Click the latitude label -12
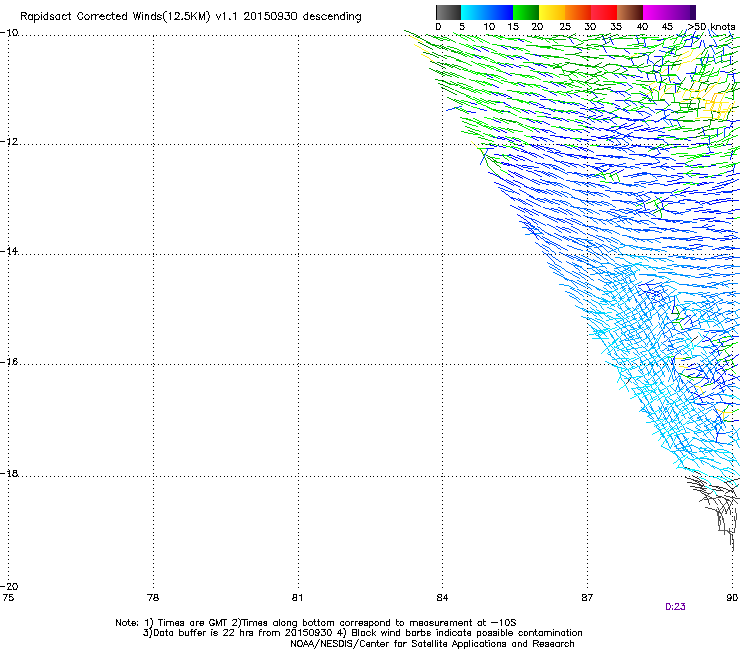Screen dimensions: 740x650 (x=9, y=141)
